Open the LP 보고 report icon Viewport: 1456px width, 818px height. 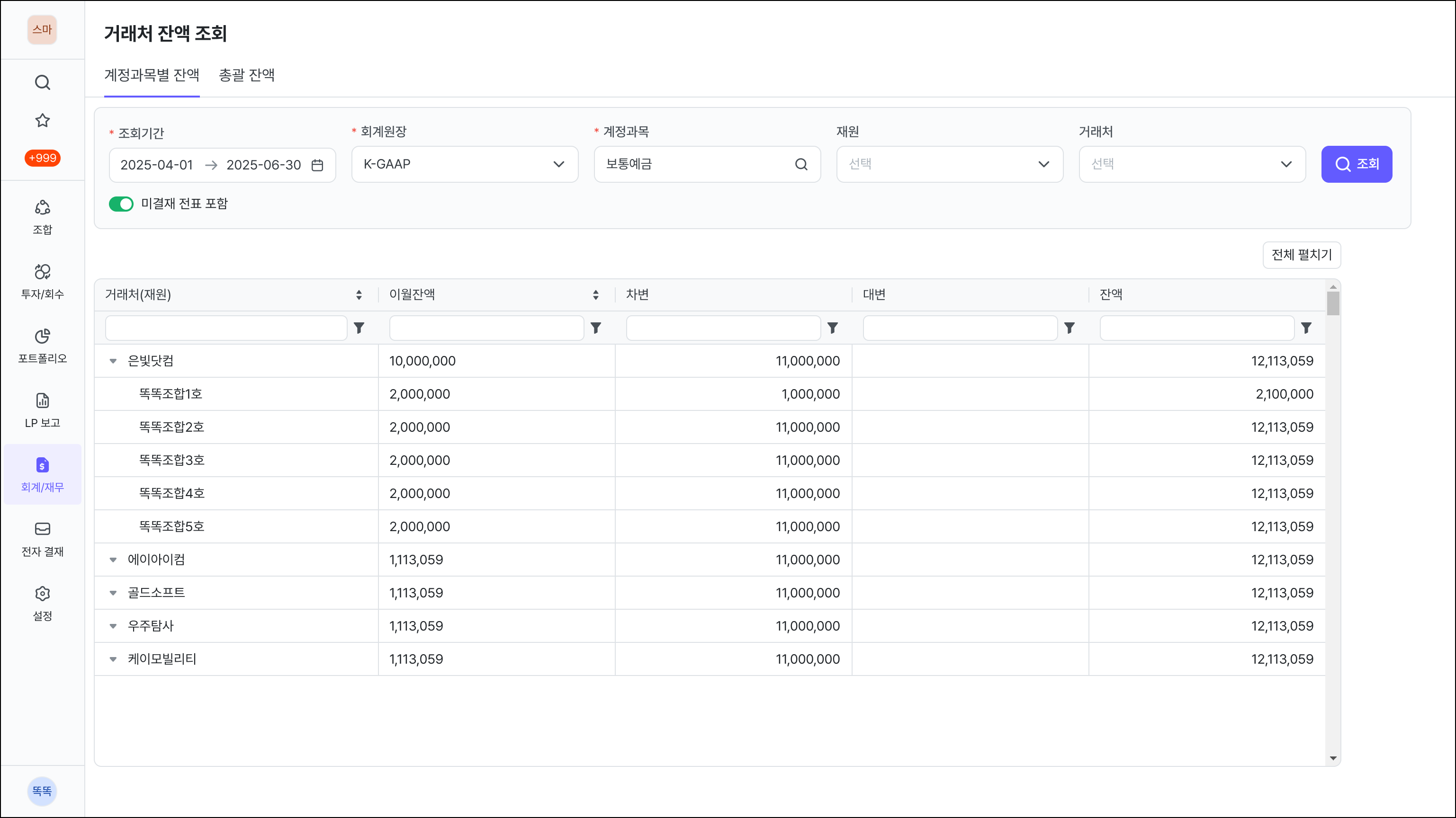point(42,401)
